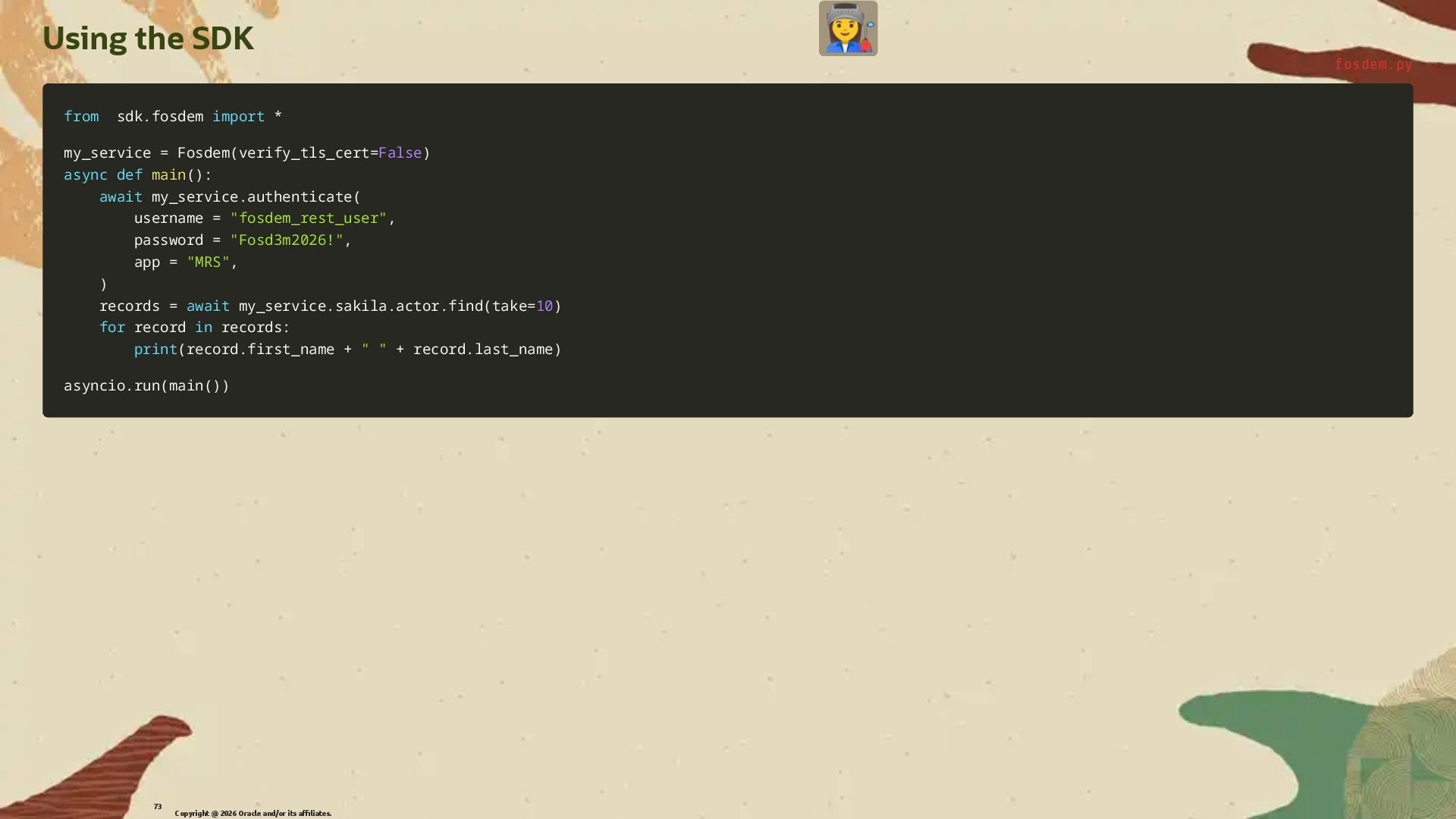Image resolution: width=1456 pixels, height=819 pixels.
Task: Click the 'False' value in verify_tls_cert
Action: pos(400,153)
